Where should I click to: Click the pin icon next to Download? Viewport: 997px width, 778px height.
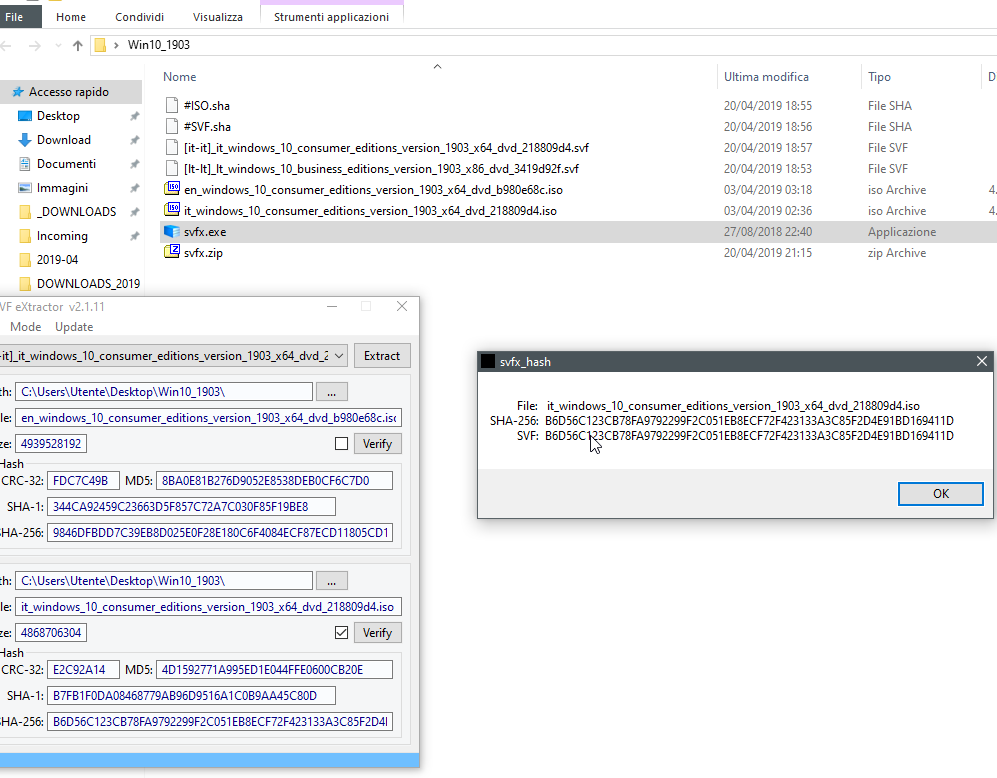point(134,140)
